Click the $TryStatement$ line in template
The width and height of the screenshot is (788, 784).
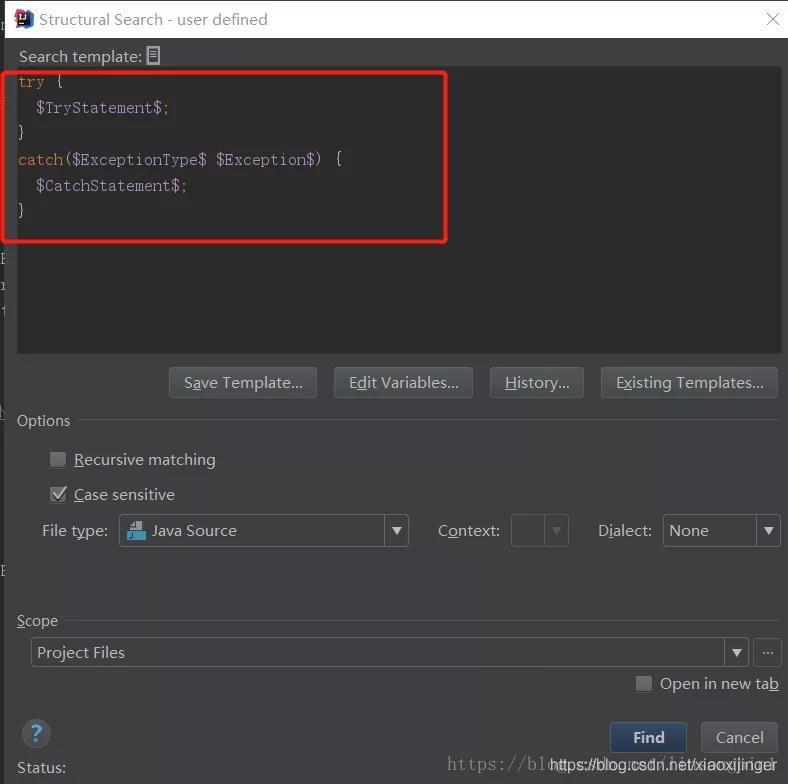pos(103,108)
